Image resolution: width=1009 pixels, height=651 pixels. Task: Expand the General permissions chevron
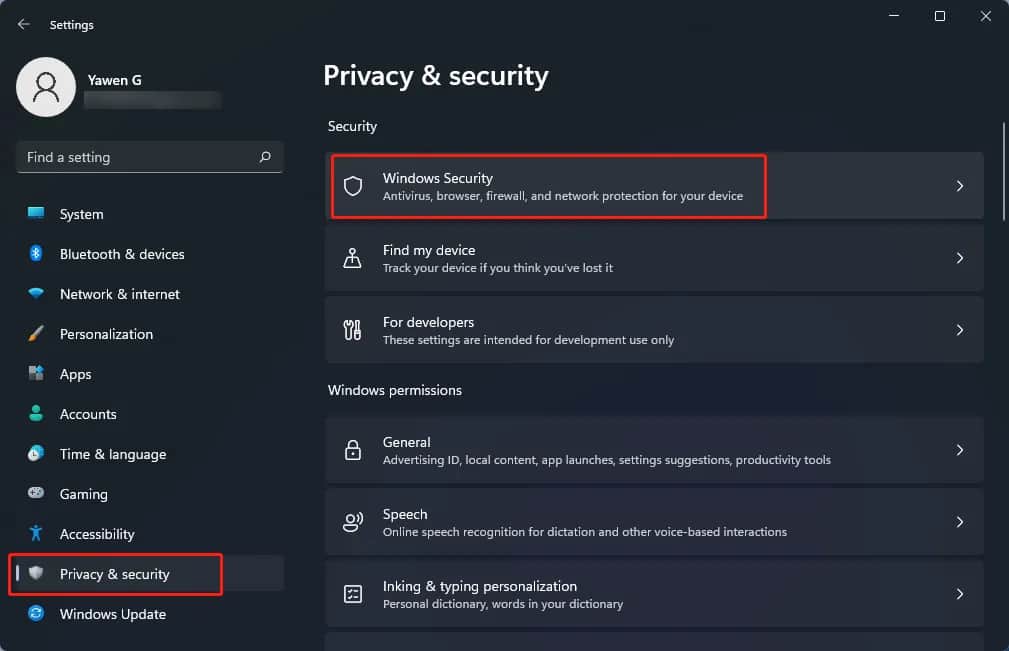pos(959,450)
